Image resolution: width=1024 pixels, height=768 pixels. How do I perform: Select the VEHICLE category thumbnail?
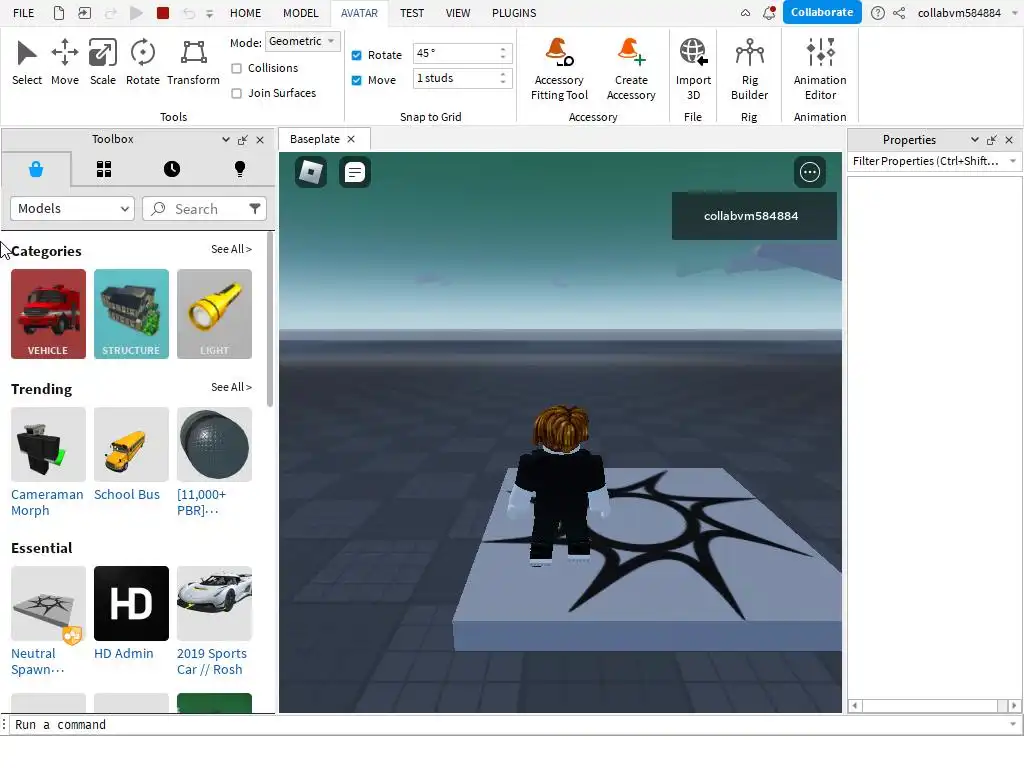[48, 313]
